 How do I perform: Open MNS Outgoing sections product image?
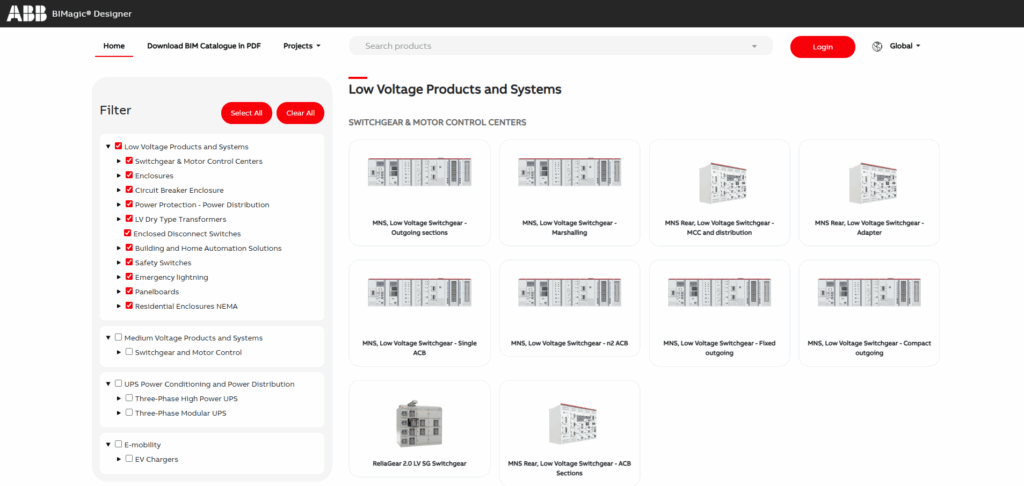[419, 172]
